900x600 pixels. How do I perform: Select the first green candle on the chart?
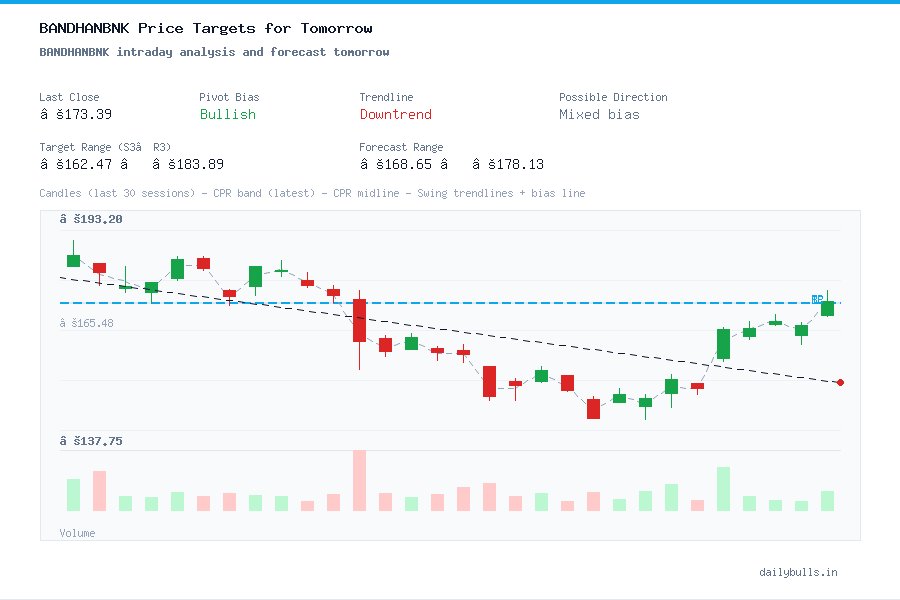pos(72,260)
